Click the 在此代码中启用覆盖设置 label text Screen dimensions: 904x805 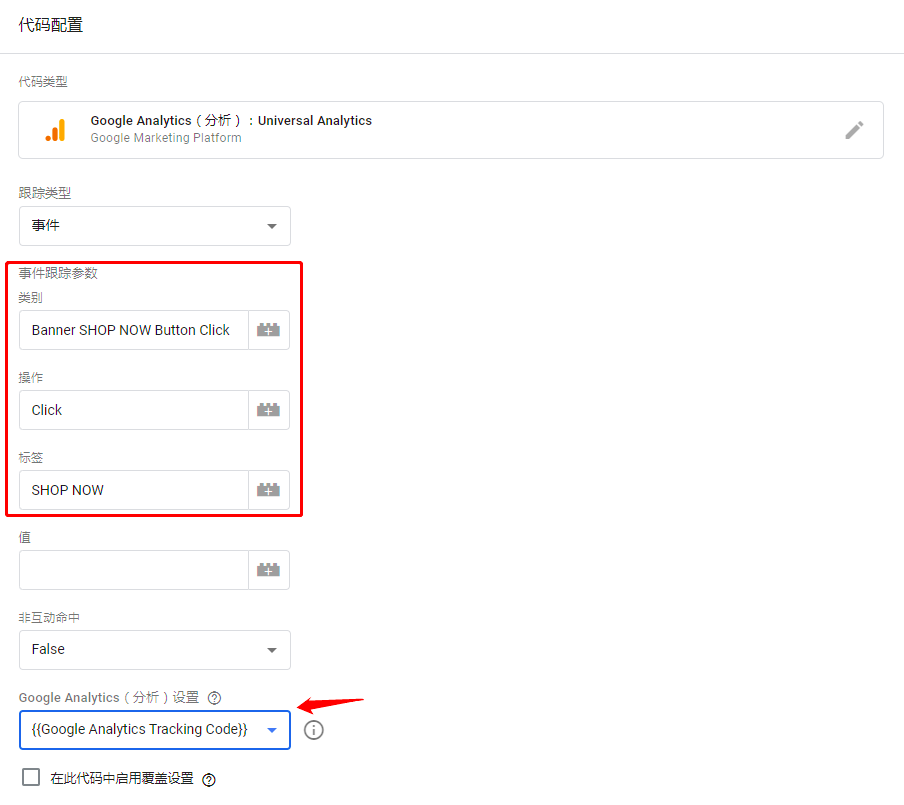122,778
